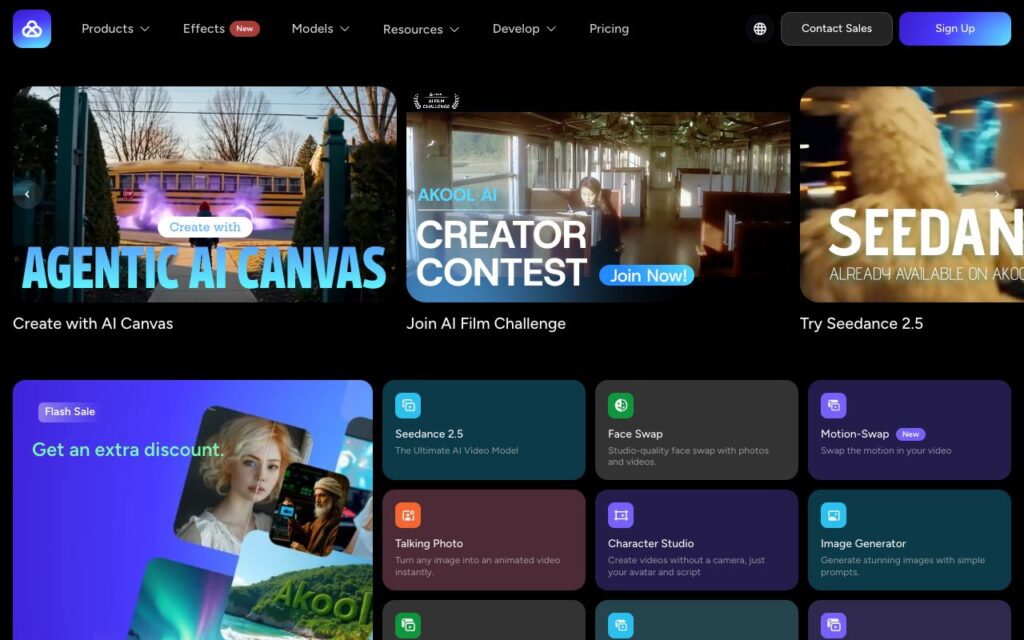Expand the Develop dropdown menu
1024x640 pixels.
(524, 29)
